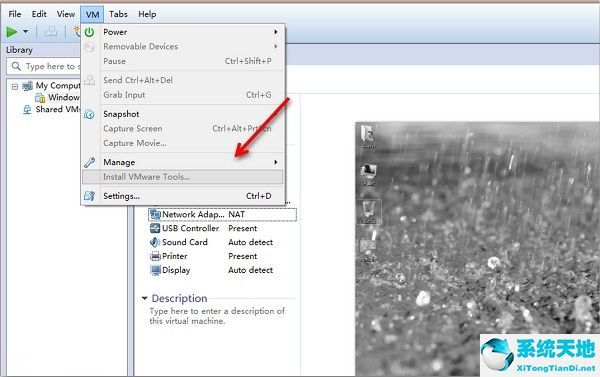Collapse the Description section triangle
Image resolution: width=600 pixels, height=377 pixels.
[x=144, y=298]
